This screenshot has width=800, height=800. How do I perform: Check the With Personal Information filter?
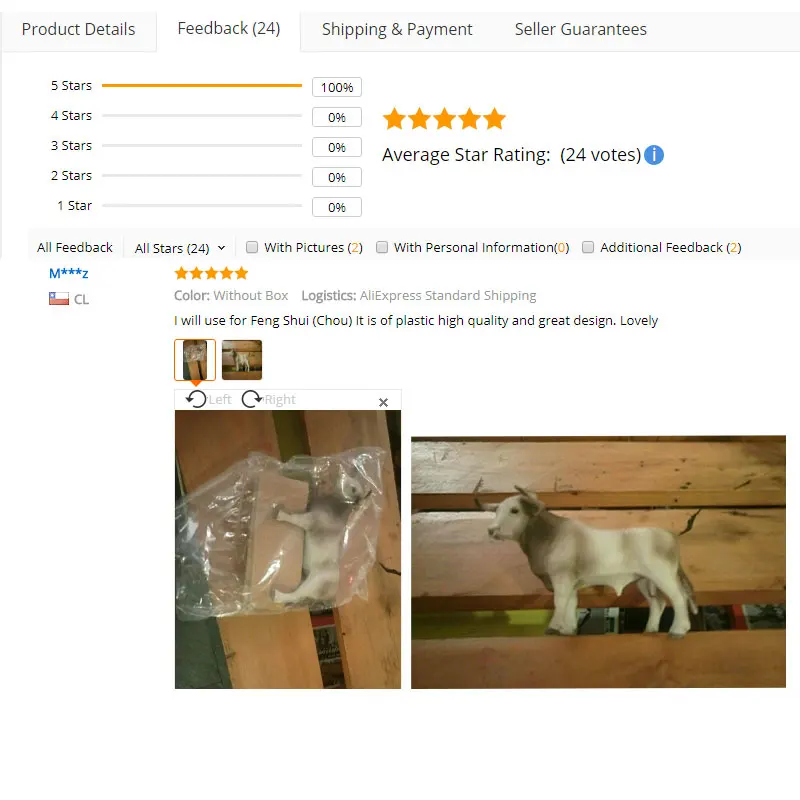point(382,247)
